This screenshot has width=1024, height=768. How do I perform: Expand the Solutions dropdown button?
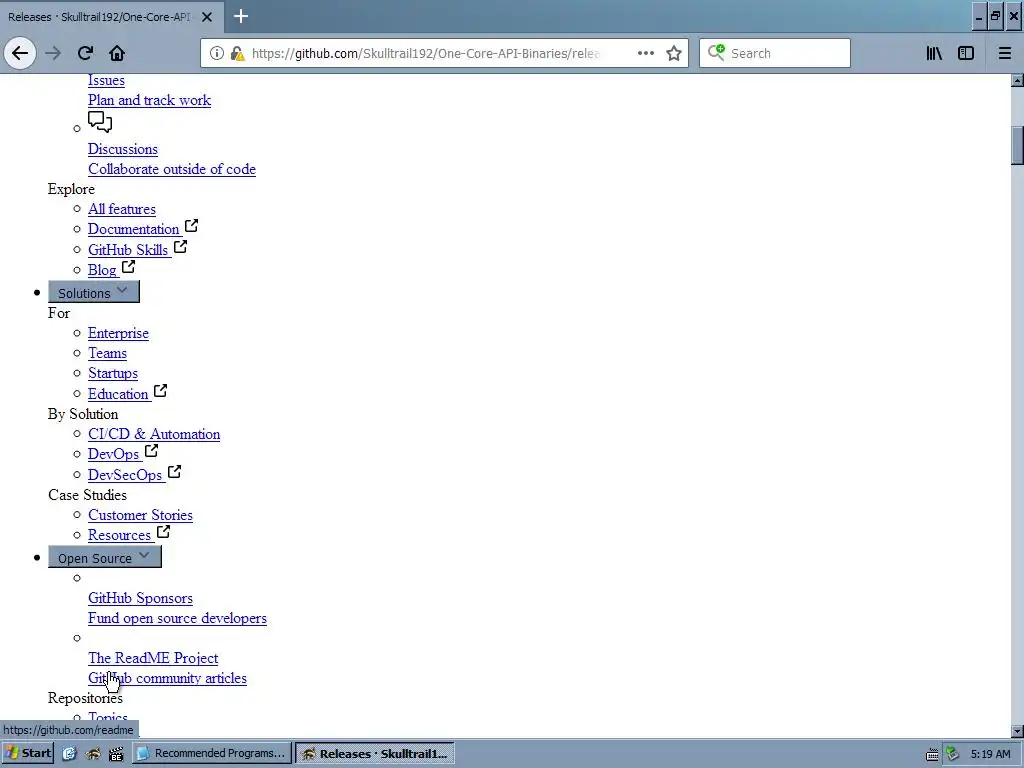click(94, 292)
